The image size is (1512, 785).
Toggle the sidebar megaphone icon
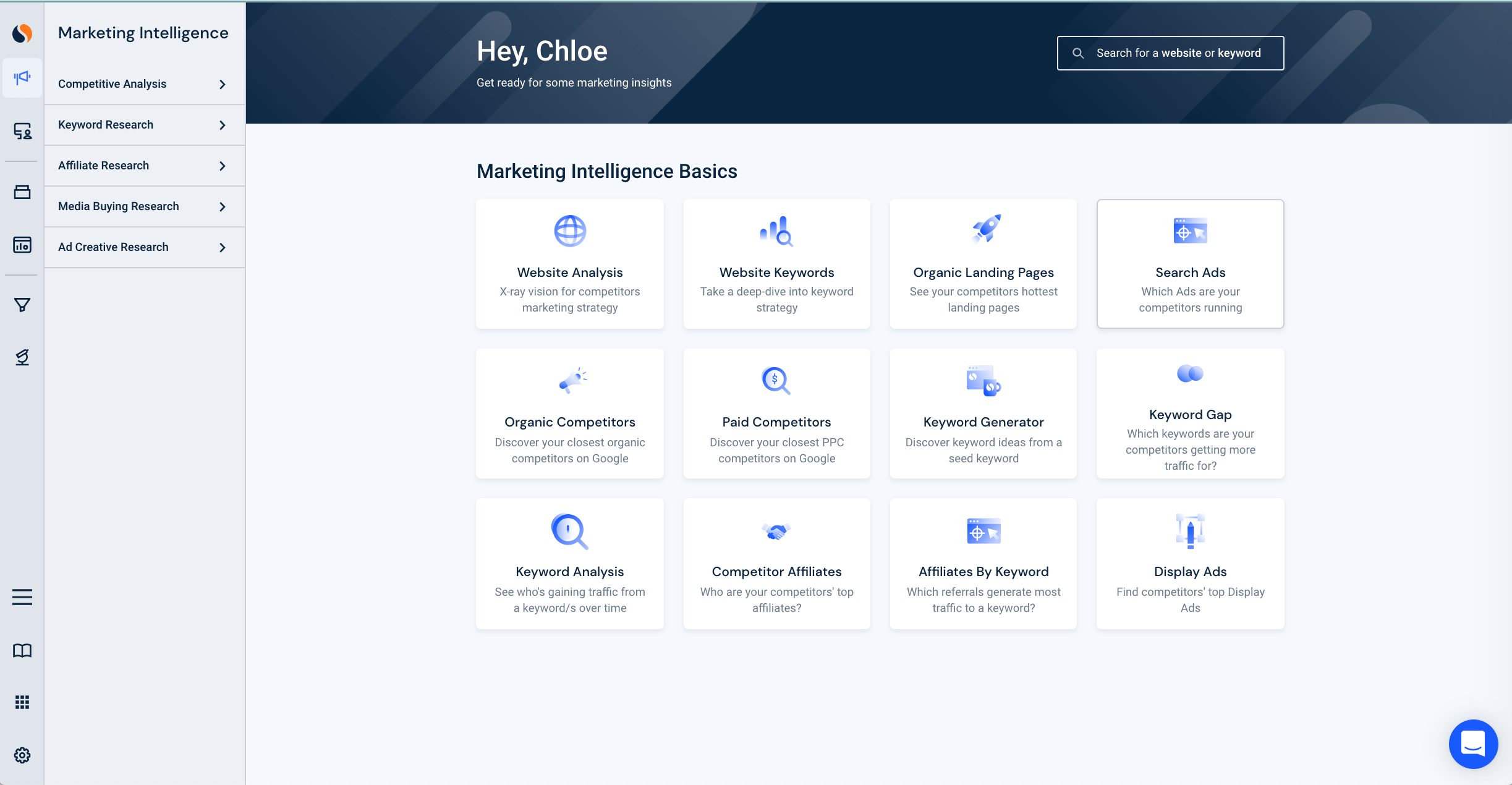click(22, 78)
